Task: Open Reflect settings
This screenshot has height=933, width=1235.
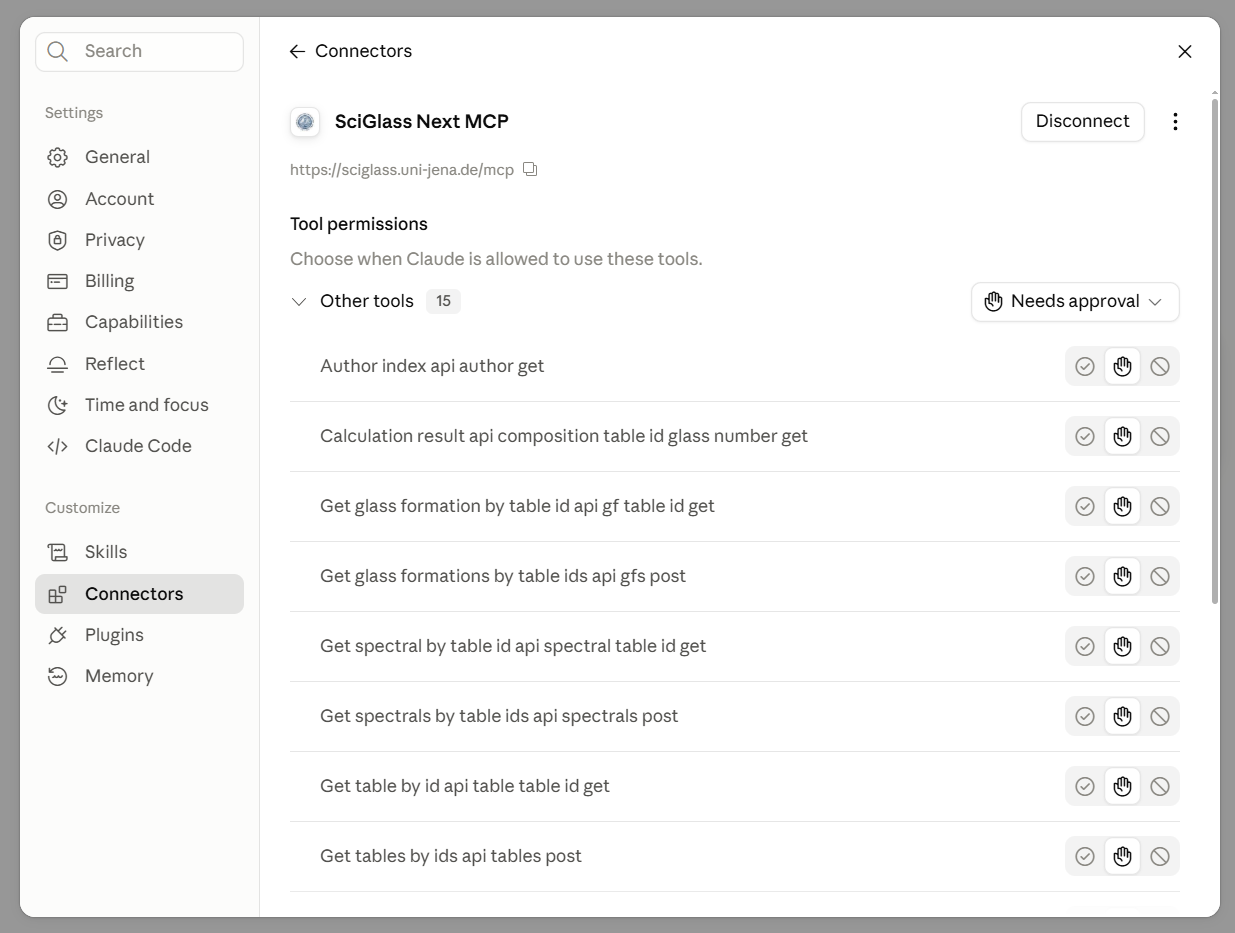Action: (139, 364)
